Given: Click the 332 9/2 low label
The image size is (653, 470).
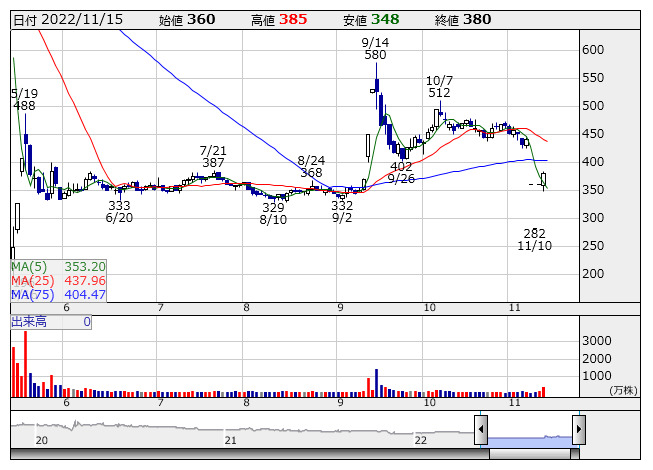Looking at the screenshot, I should 342,211.
